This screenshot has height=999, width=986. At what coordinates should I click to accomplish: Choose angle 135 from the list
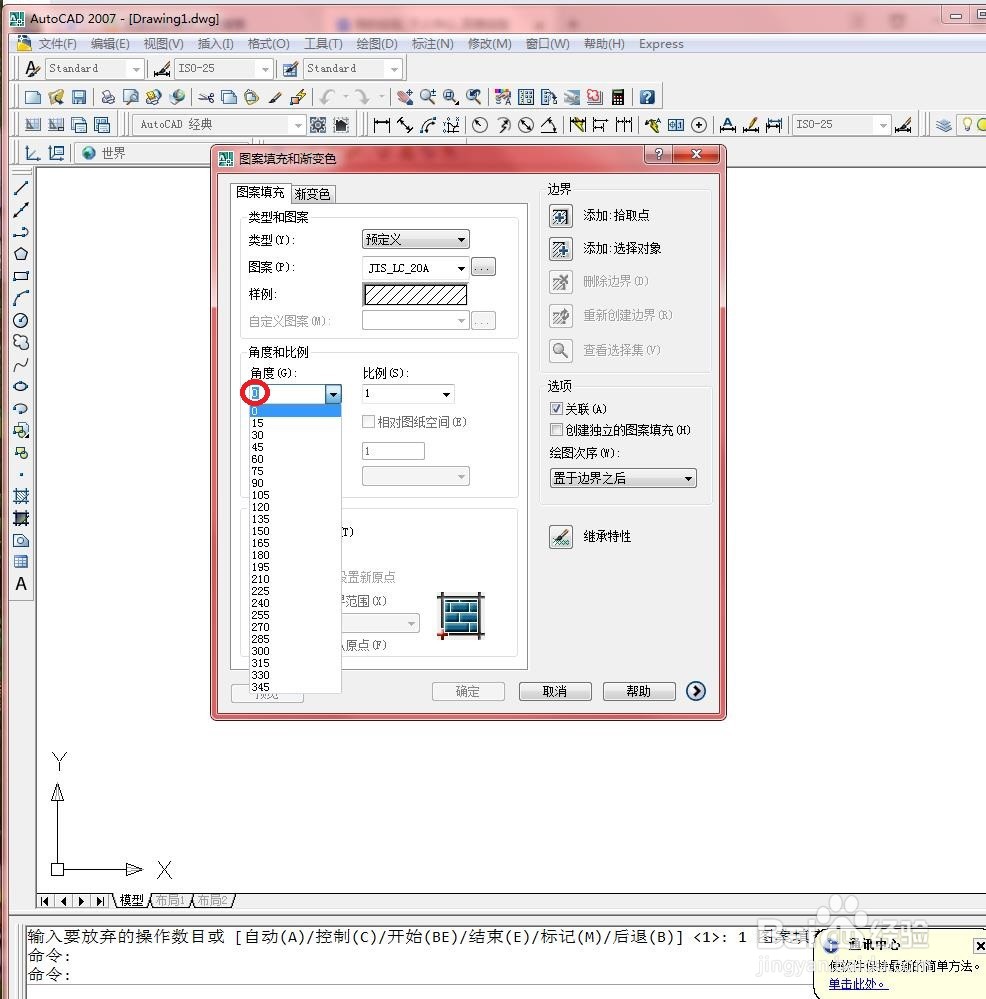tap(295, 519)
